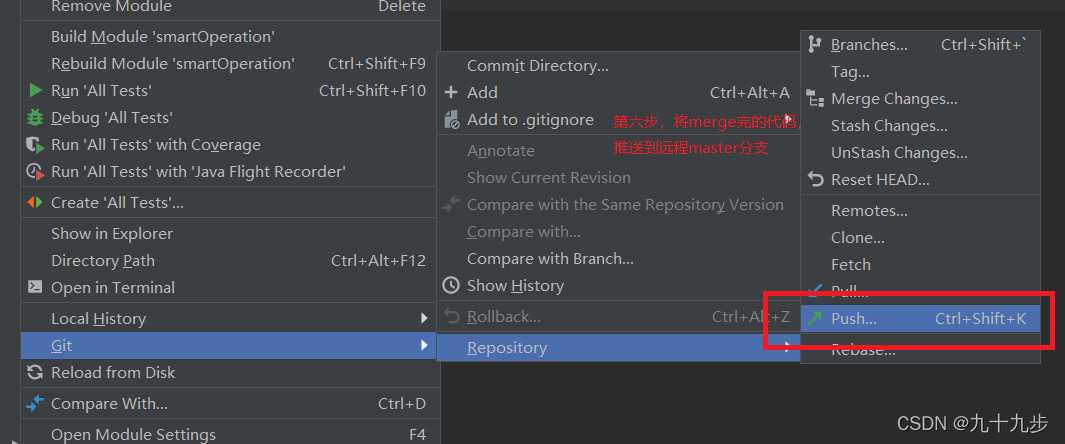The width and height of the screenshot is (1065, 444).
Task: Open Module Settings entry
Action: point(230,433)
